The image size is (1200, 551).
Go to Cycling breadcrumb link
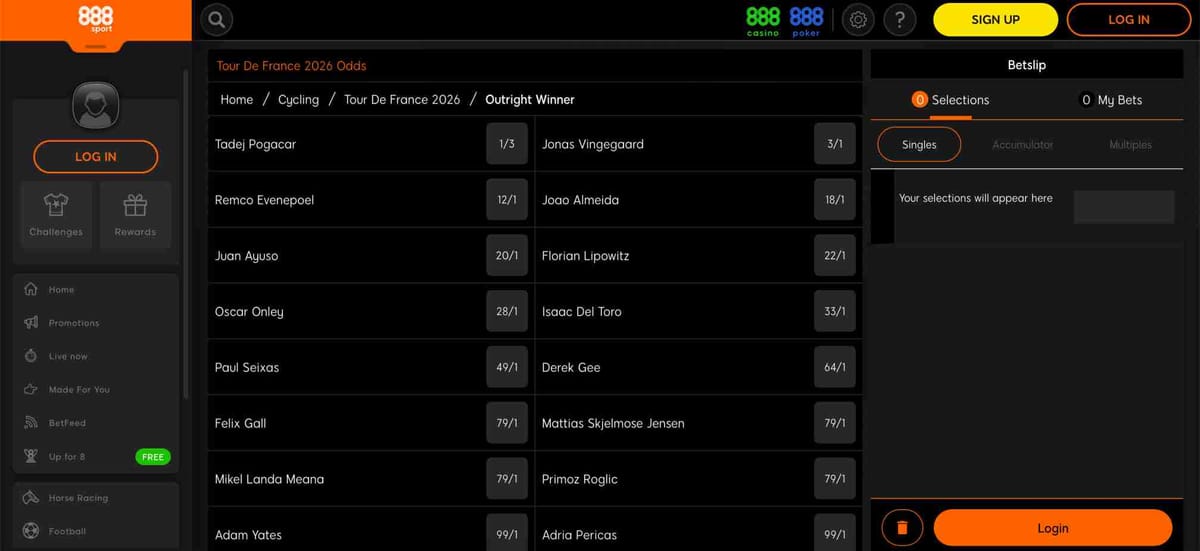coord(298,100)
